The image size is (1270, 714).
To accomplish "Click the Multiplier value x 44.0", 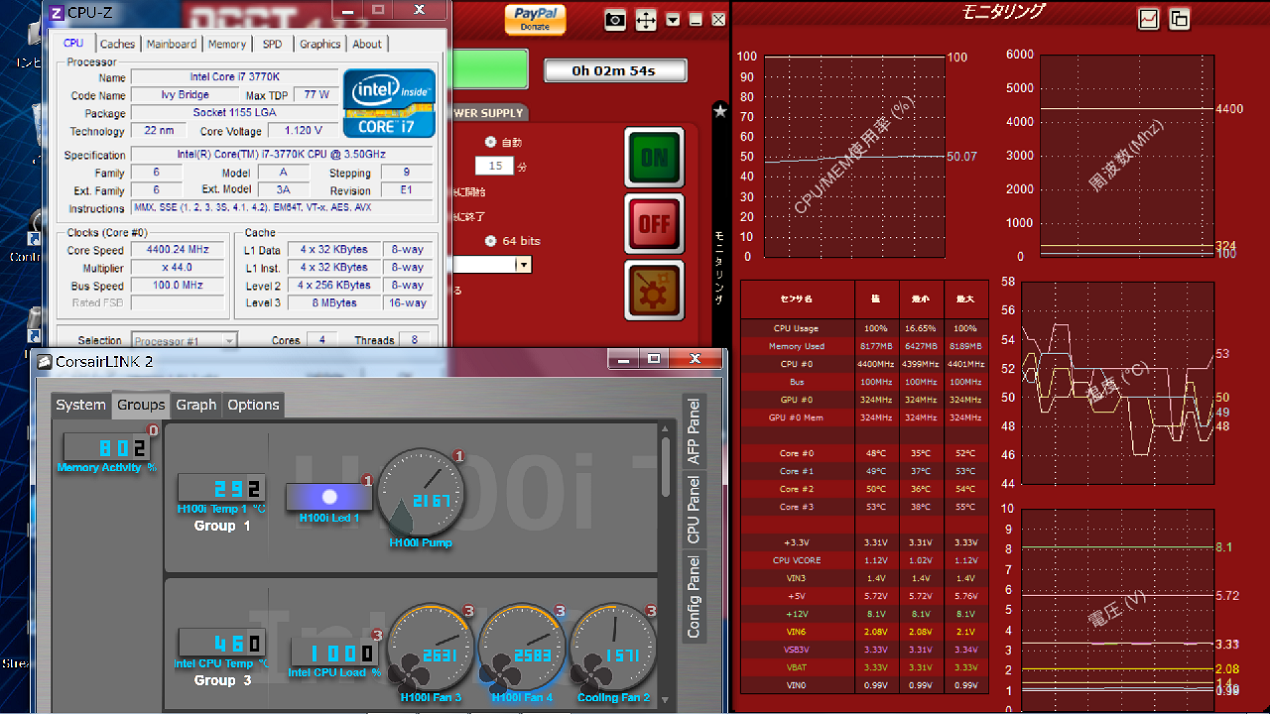I will coord(180,268).
